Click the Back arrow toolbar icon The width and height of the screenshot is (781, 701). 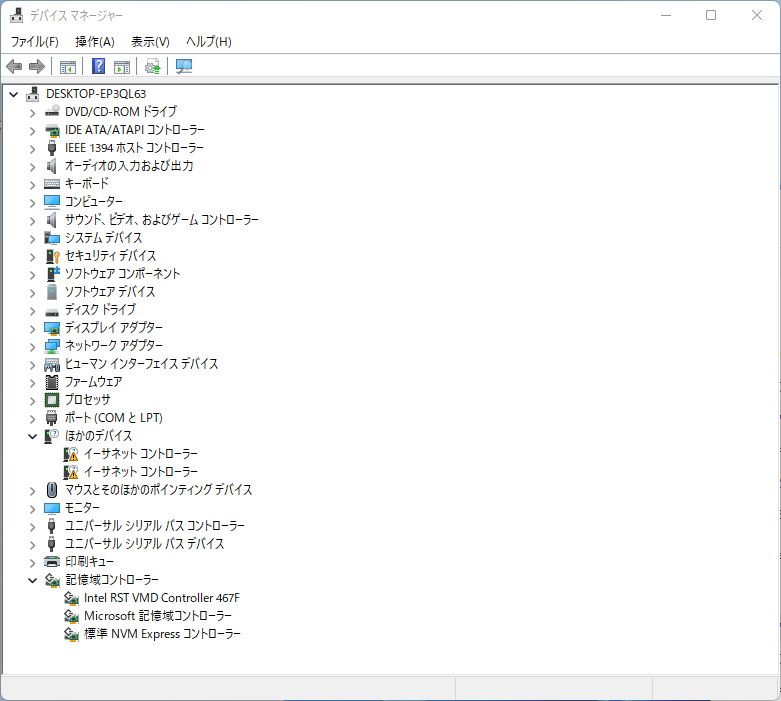[x=14, y=66]
